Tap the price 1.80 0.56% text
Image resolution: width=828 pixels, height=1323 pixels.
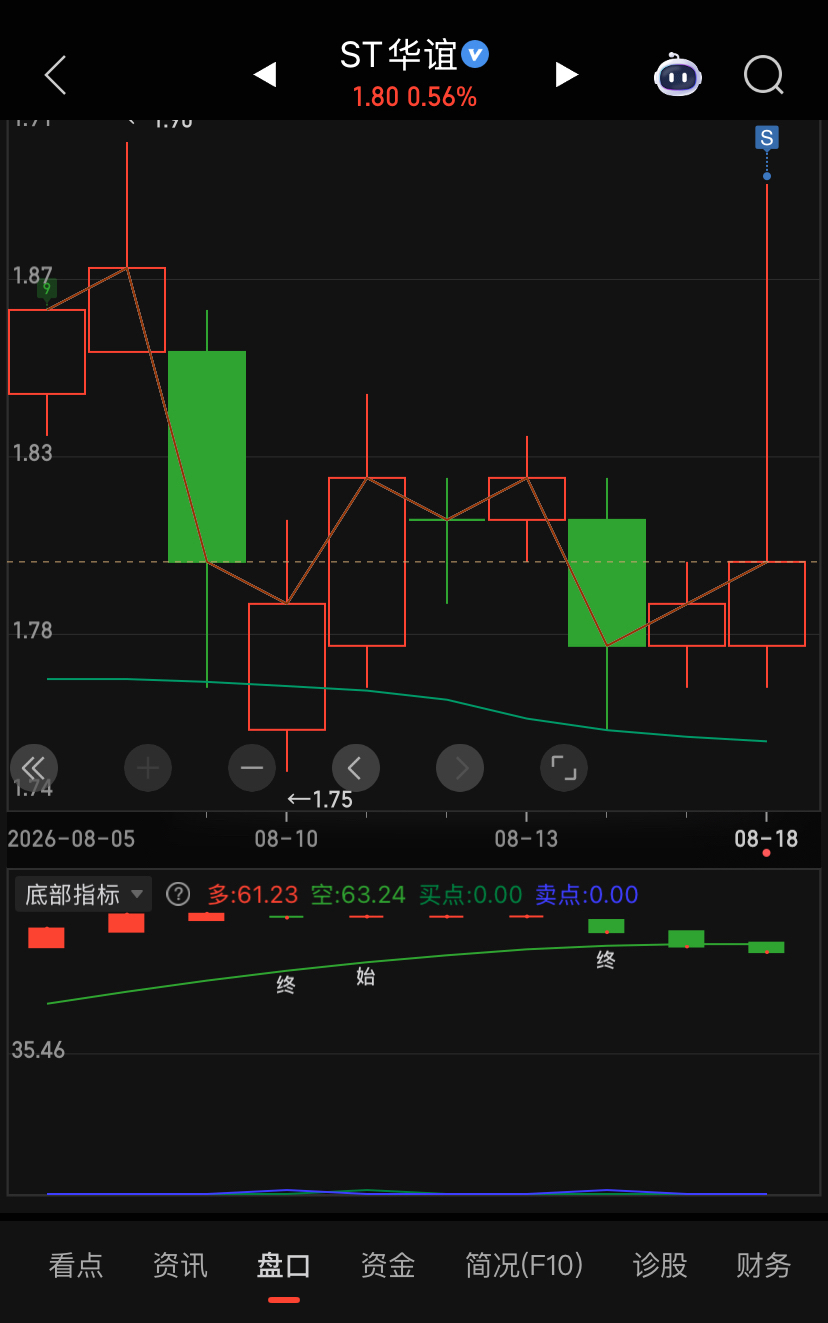click(414, 97)
